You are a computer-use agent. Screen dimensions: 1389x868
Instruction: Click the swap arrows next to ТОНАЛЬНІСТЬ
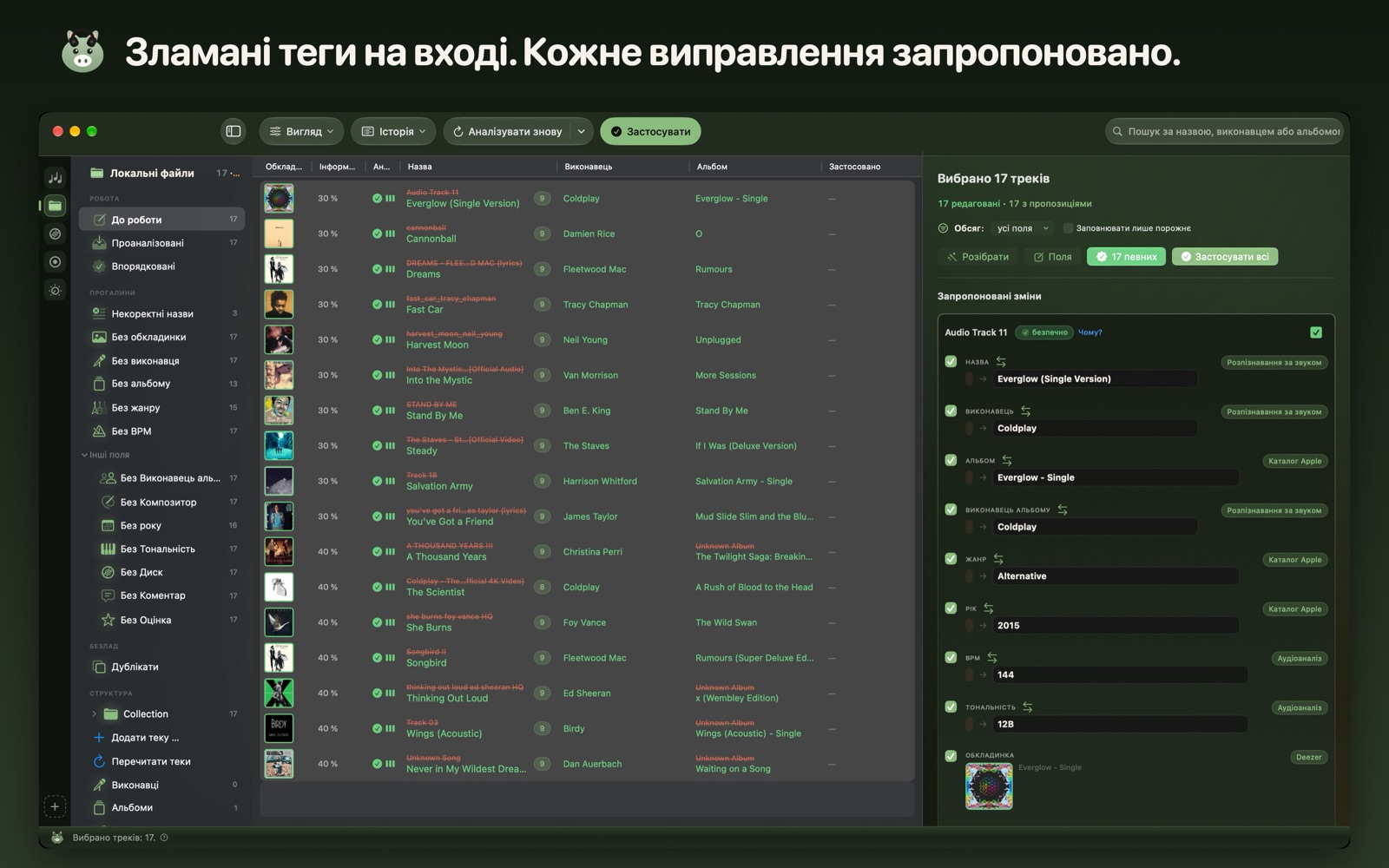1028,707
